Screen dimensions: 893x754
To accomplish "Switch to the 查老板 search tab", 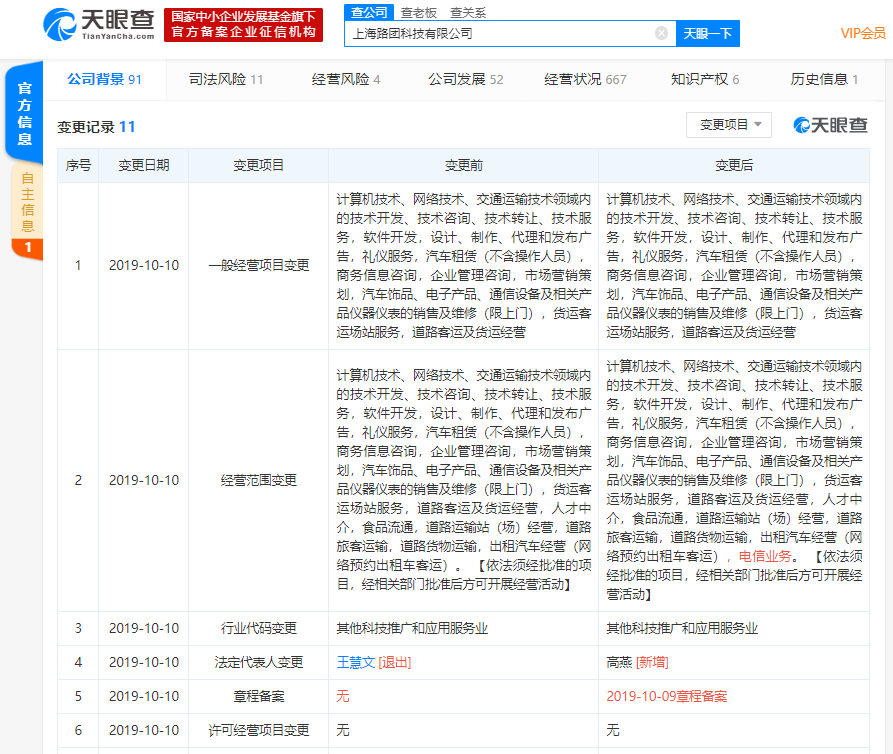I will [418, 12].
